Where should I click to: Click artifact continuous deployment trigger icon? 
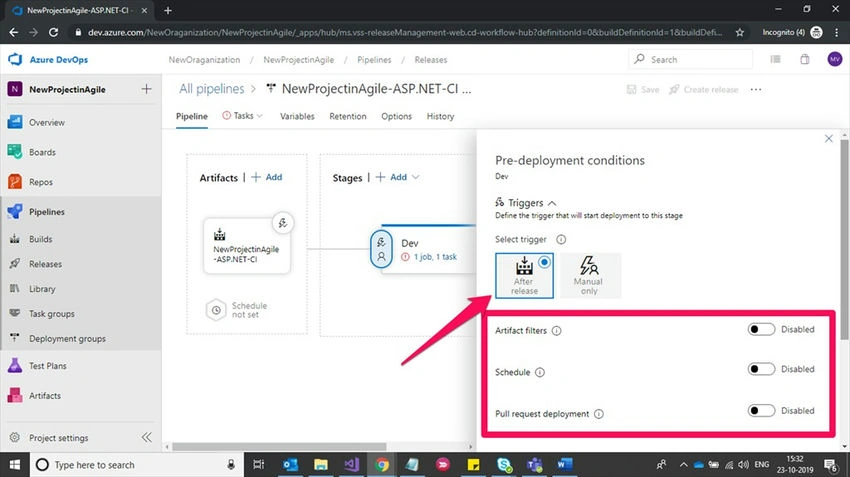click(x=282, y=223)
